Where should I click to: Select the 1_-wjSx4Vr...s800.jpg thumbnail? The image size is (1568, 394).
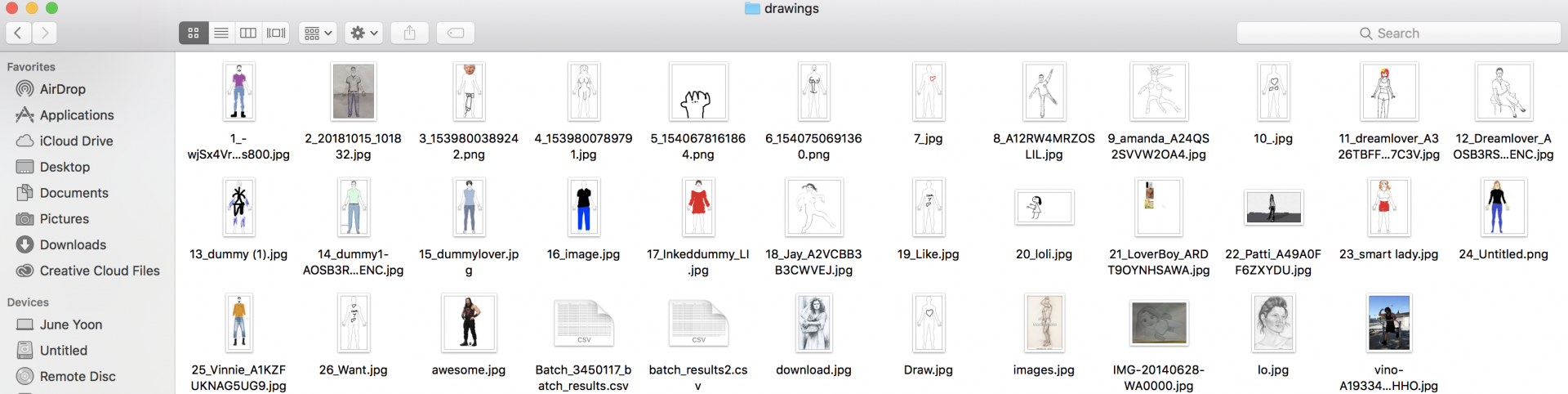(x=238, y=92)
